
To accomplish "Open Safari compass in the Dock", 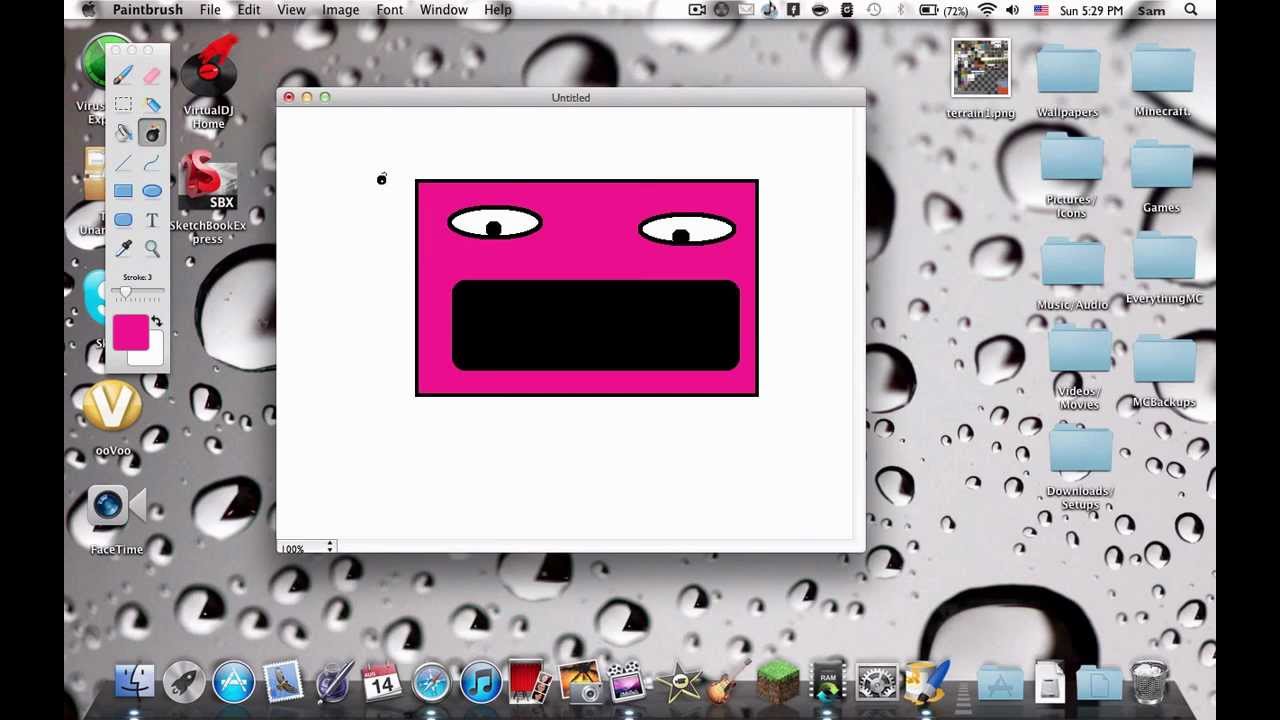I will point(432,683).
